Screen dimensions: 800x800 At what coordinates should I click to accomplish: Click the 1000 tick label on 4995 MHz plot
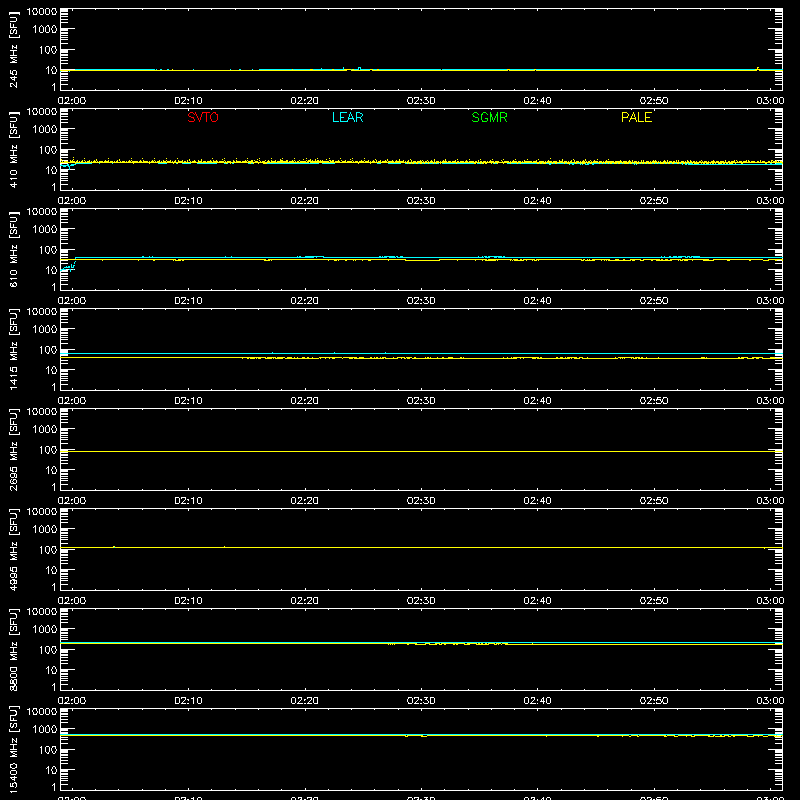pos(45,530)
